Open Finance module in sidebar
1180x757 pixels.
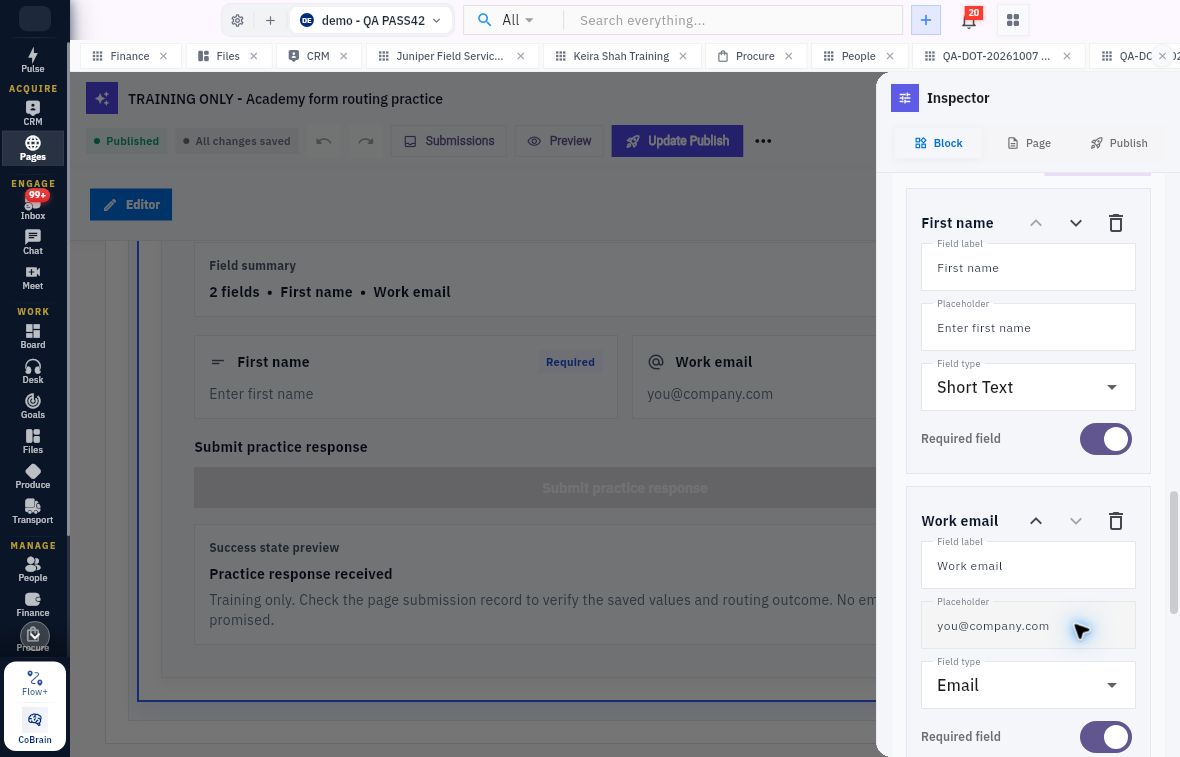tap(32, 604)
